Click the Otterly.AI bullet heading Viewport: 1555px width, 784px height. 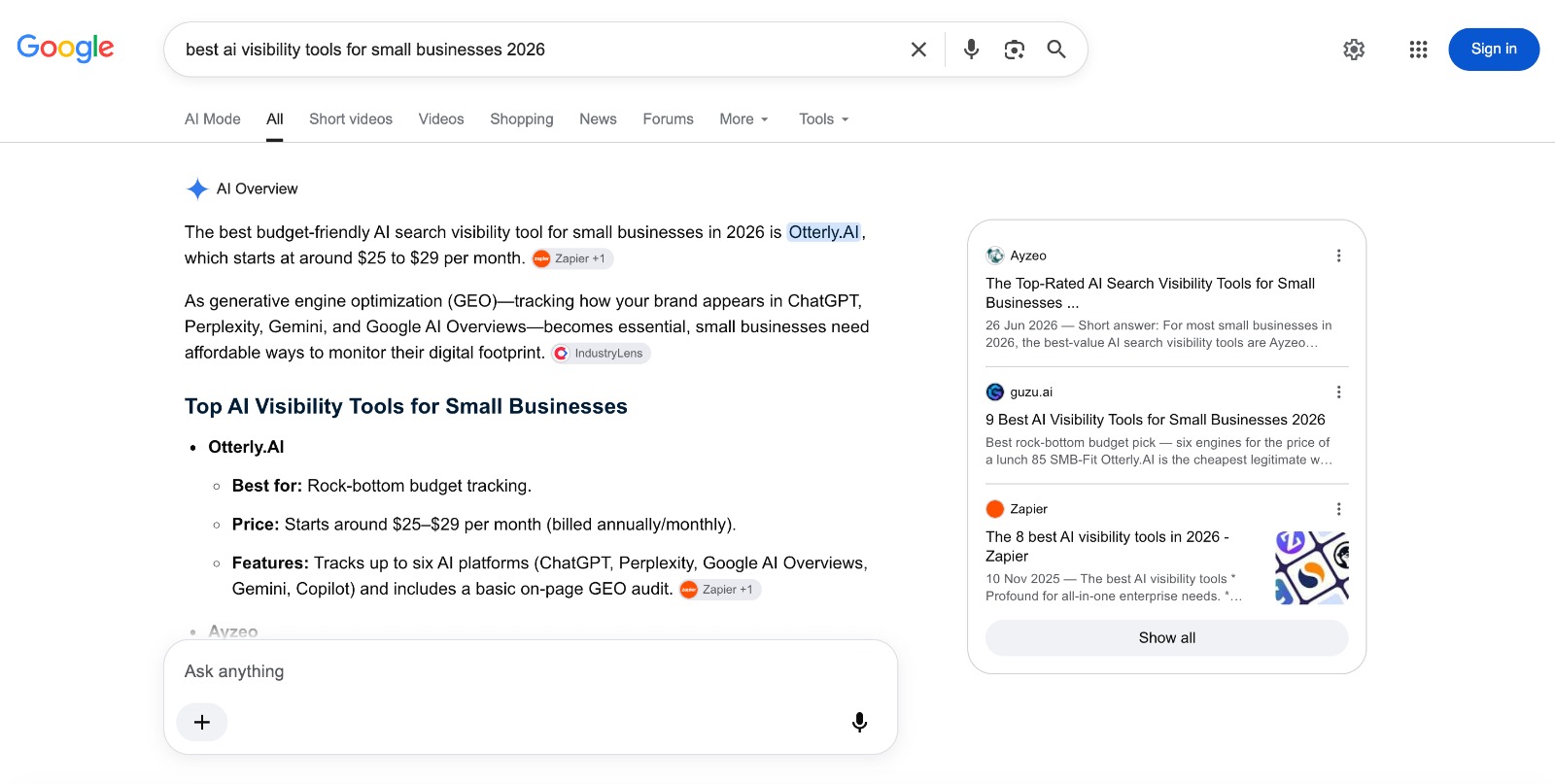(246, 447)
